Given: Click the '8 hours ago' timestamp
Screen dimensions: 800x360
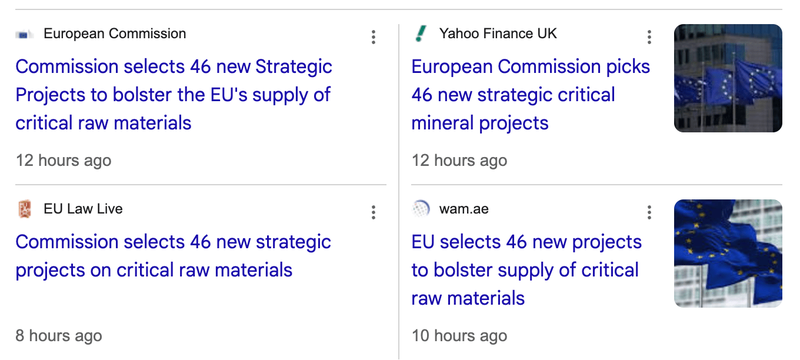Looking at the screenshot, I should pos(59,336).
